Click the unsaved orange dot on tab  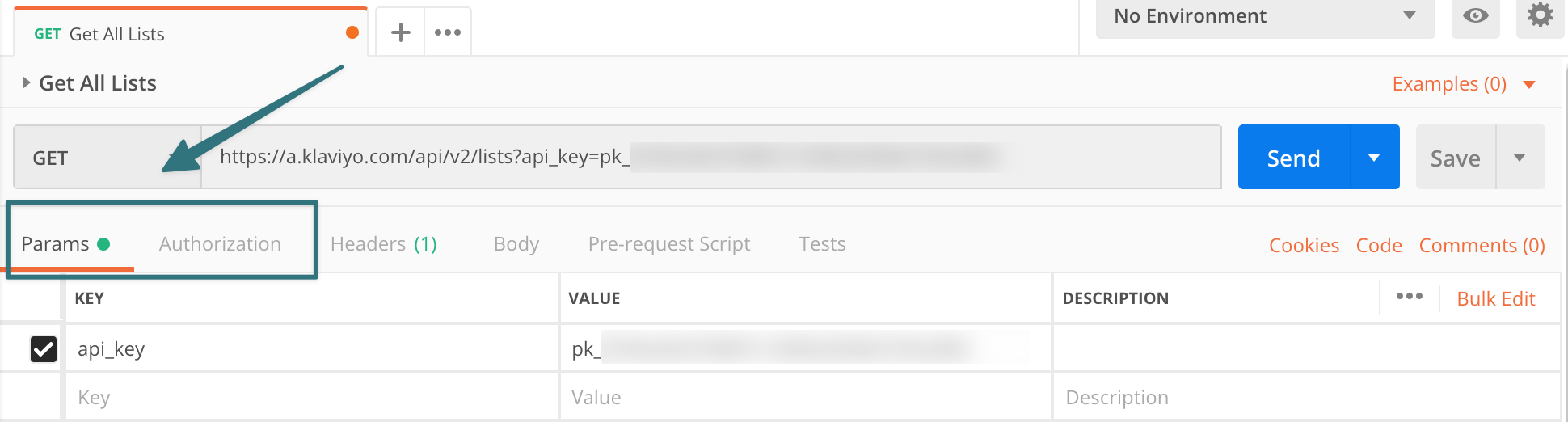coord(352,32)
